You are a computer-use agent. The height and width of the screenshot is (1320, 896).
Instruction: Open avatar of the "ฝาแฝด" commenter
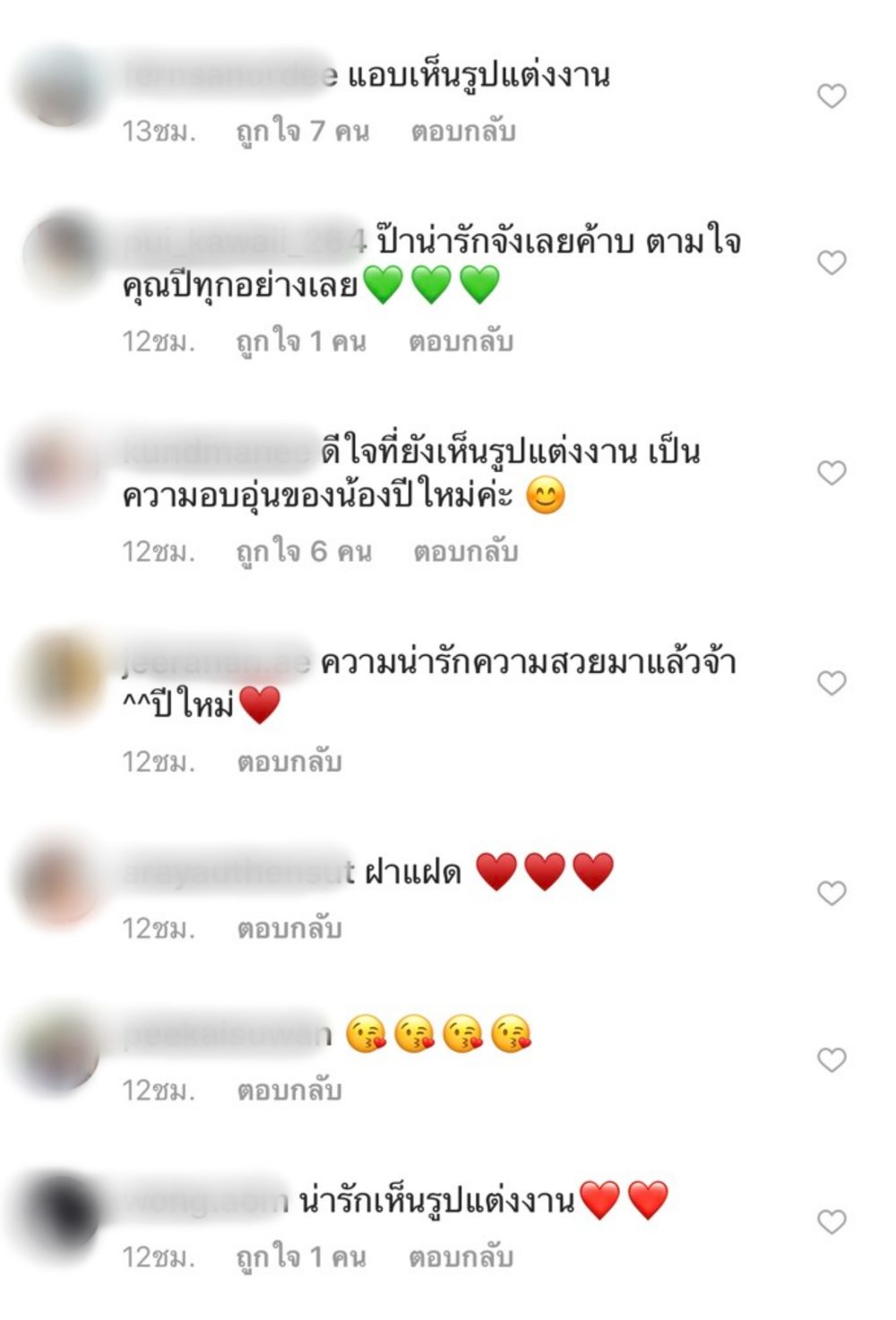click(61, 883)
